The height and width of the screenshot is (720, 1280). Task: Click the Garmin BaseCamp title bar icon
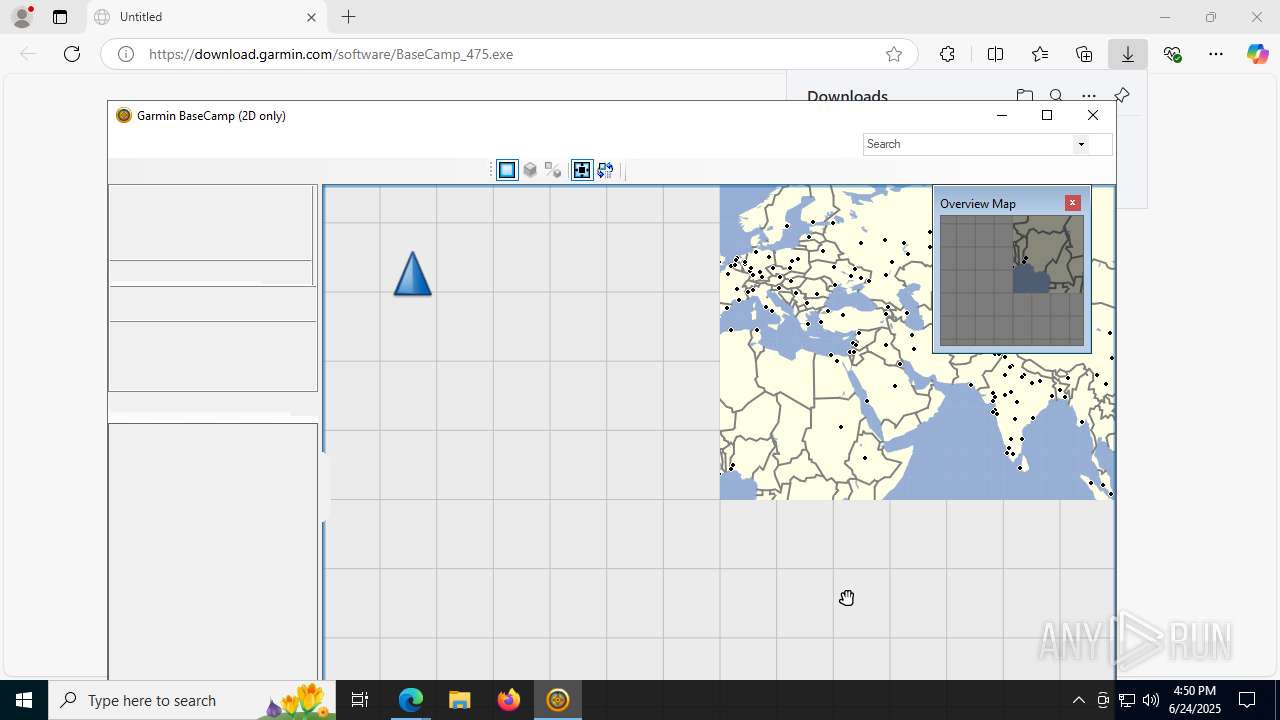pos(124,115)
